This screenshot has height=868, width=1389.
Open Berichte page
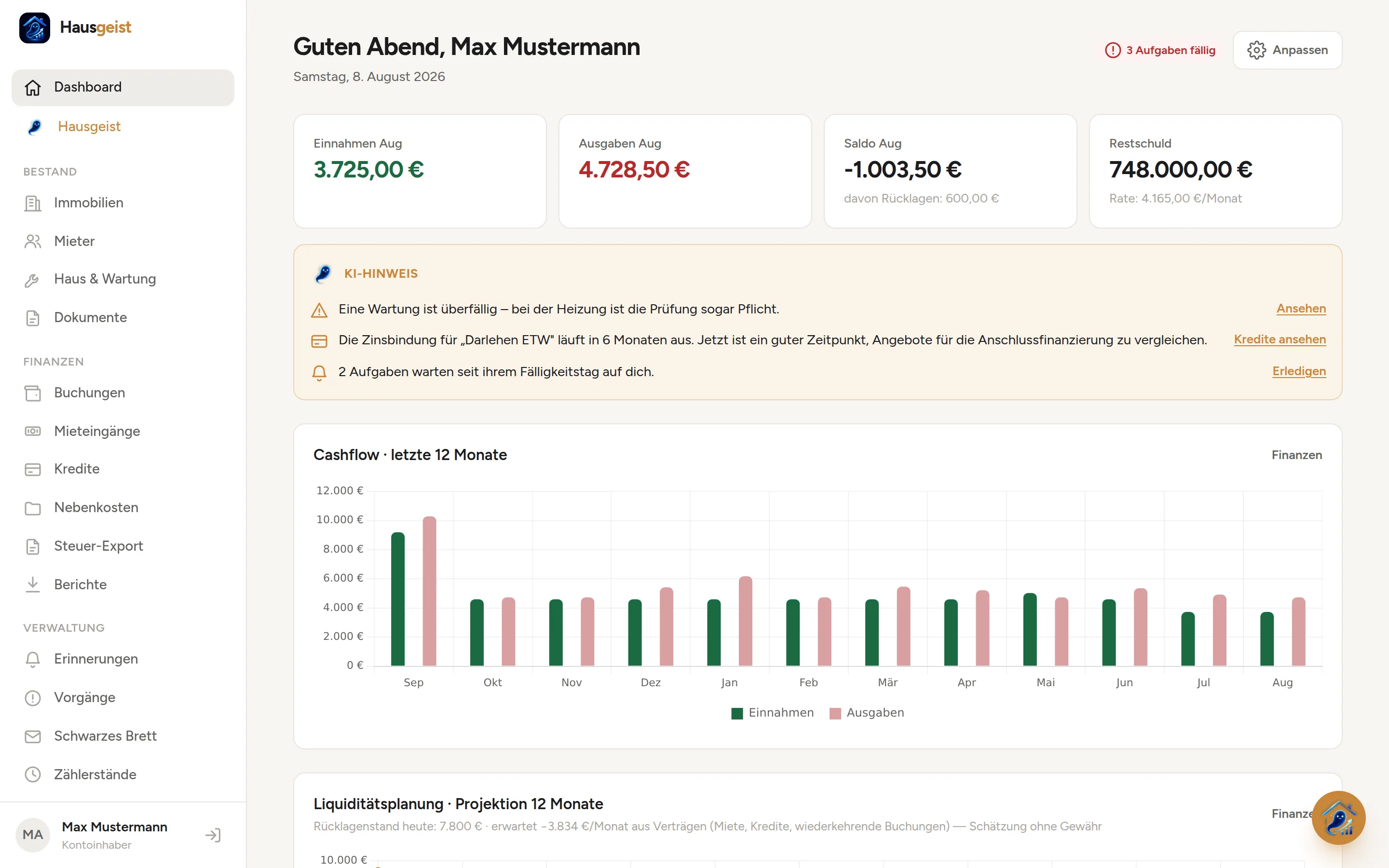(123, 584)
